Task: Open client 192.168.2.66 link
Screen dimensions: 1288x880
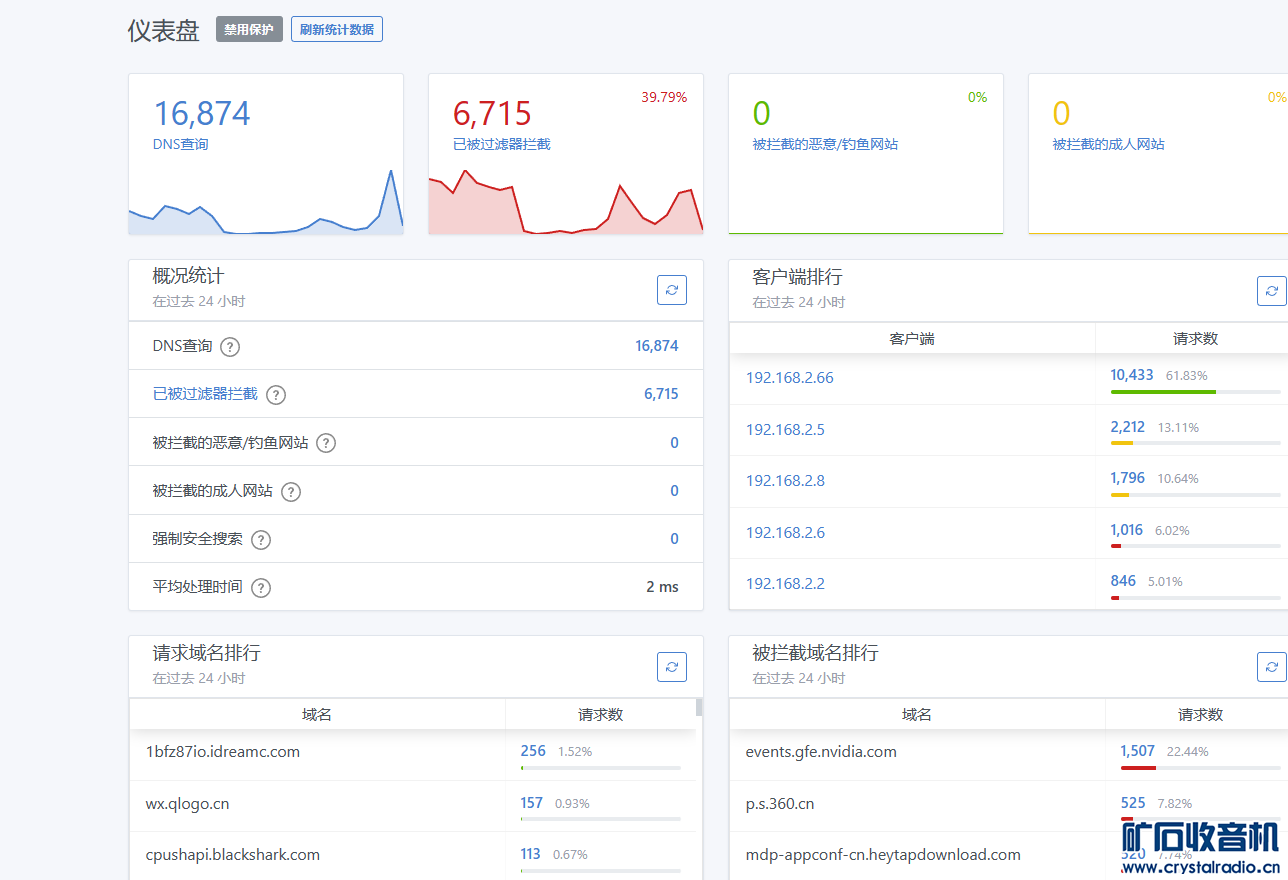Action: pyautogui.click(x=789, y=378)
